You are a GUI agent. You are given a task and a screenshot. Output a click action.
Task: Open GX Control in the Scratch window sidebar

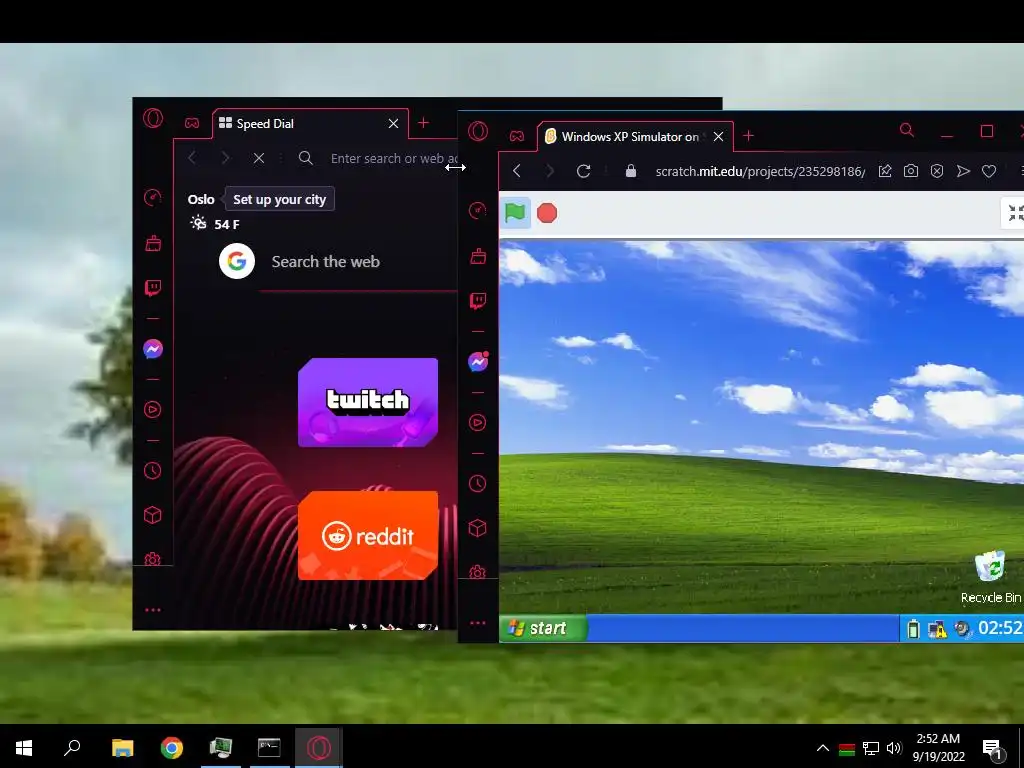point(477,210)
